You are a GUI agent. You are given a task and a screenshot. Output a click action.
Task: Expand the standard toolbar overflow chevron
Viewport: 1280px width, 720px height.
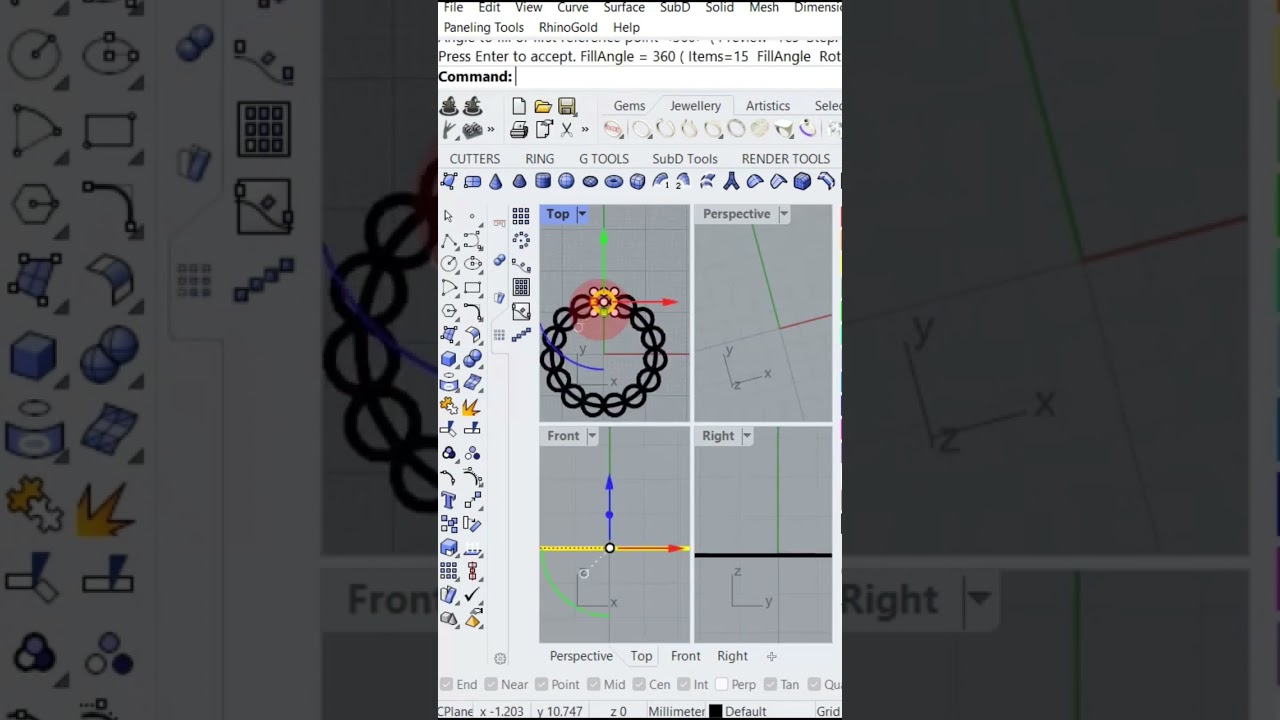pyautogui.click(x=585, y=129)
